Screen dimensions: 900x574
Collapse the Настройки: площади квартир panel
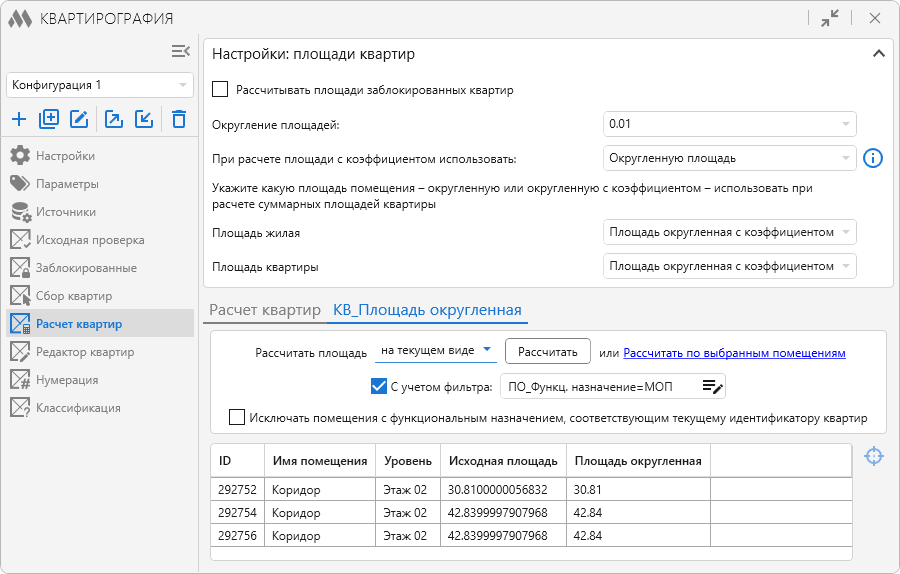coord(878,54)
